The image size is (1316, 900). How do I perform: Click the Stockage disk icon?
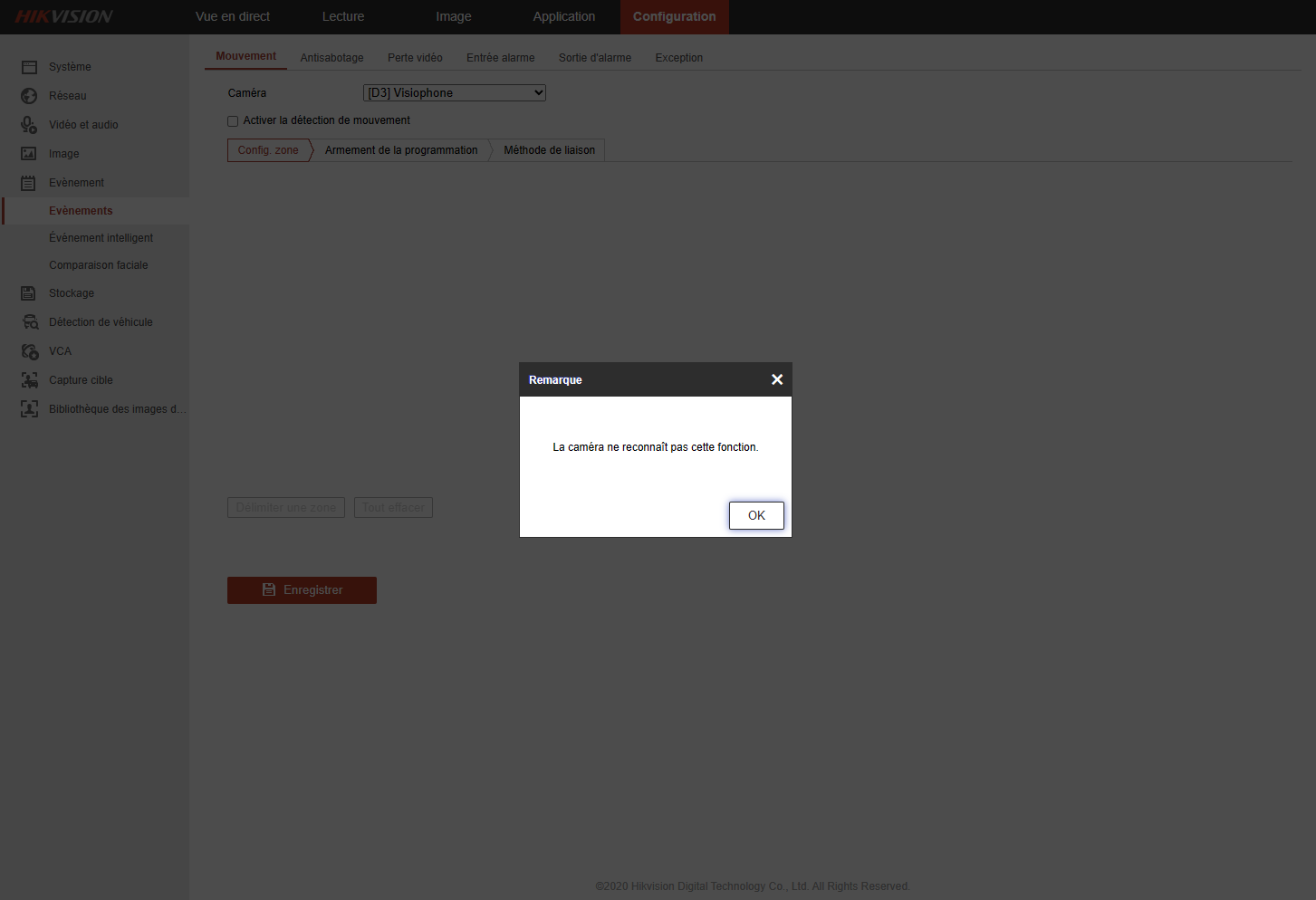[29, 293]
